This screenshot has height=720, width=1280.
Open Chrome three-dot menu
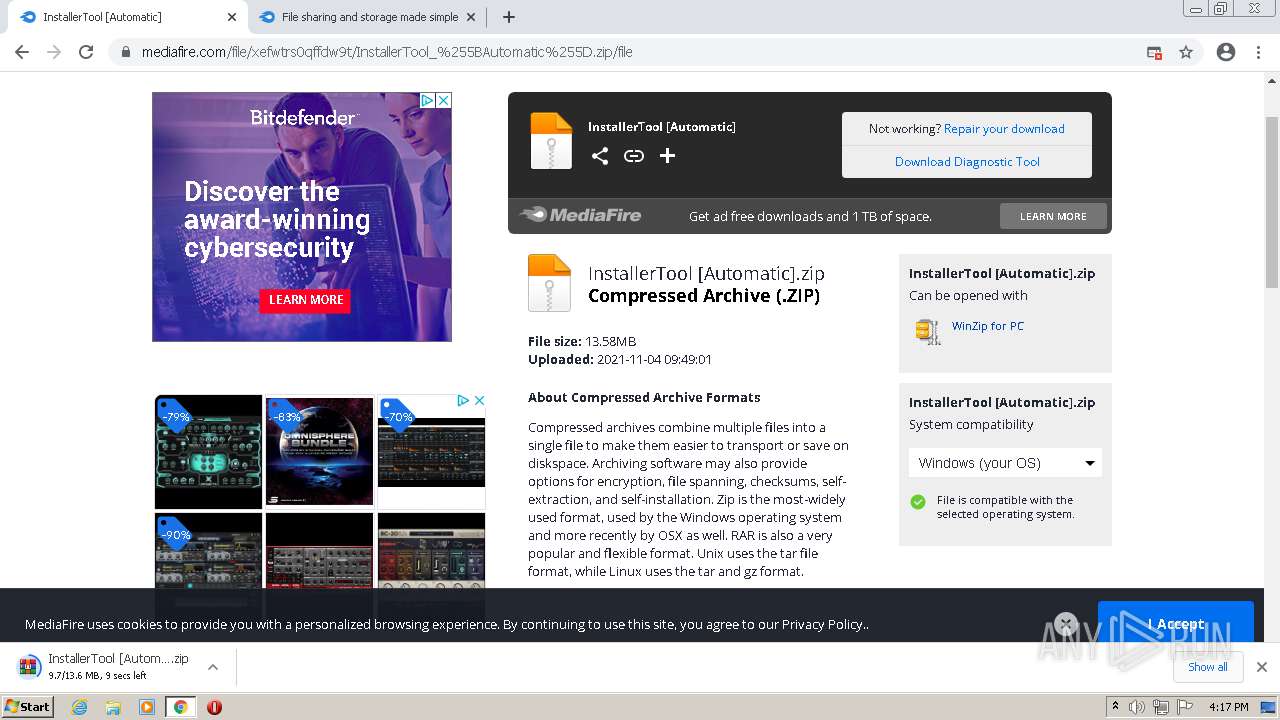[1258, 52]
